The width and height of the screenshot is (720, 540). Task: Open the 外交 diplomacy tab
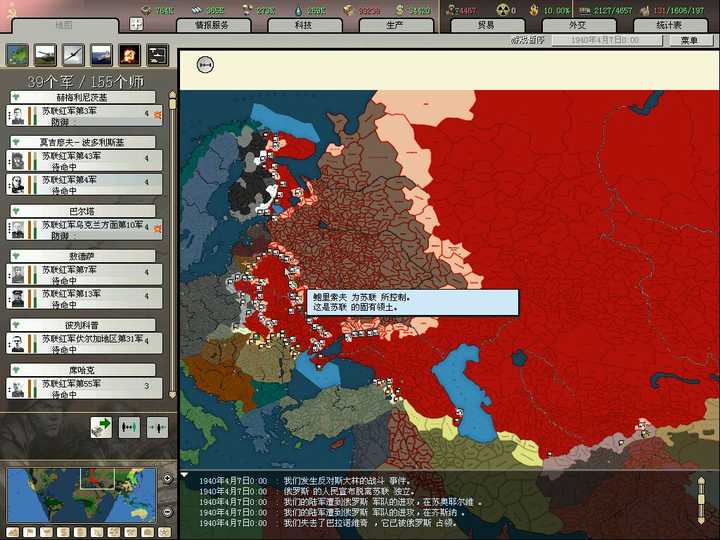click(578, 25)
